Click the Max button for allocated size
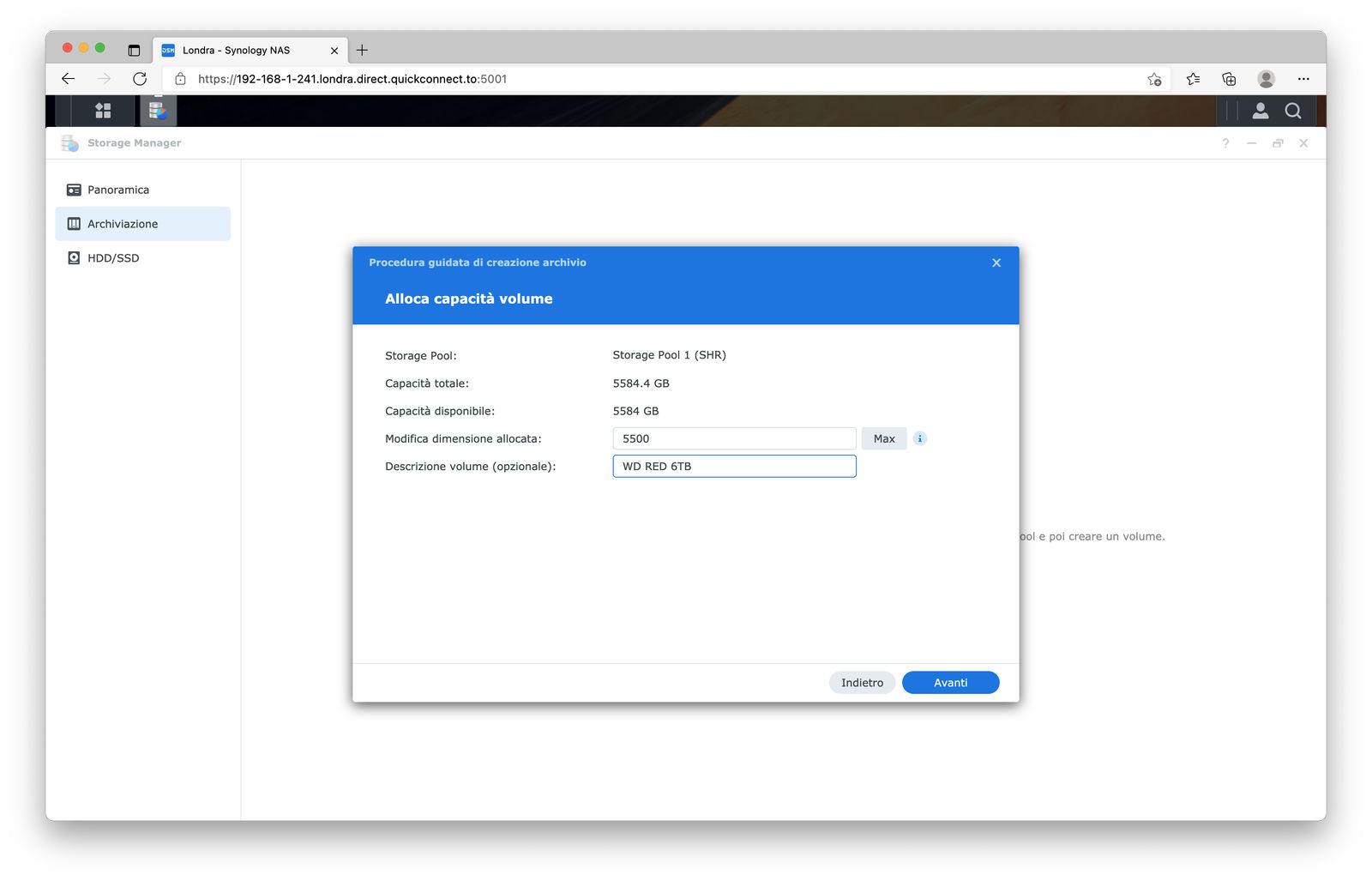 [884, 438]
